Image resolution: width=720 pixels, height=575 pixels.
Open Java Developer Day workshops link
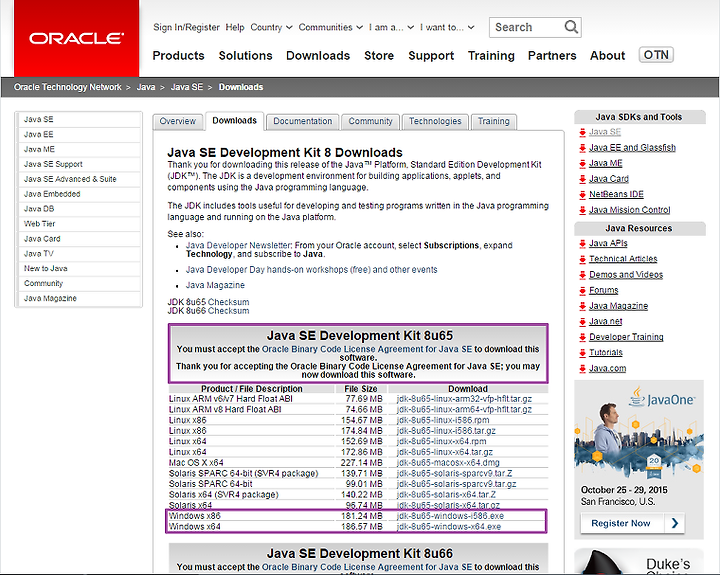[x=311, y=270]
